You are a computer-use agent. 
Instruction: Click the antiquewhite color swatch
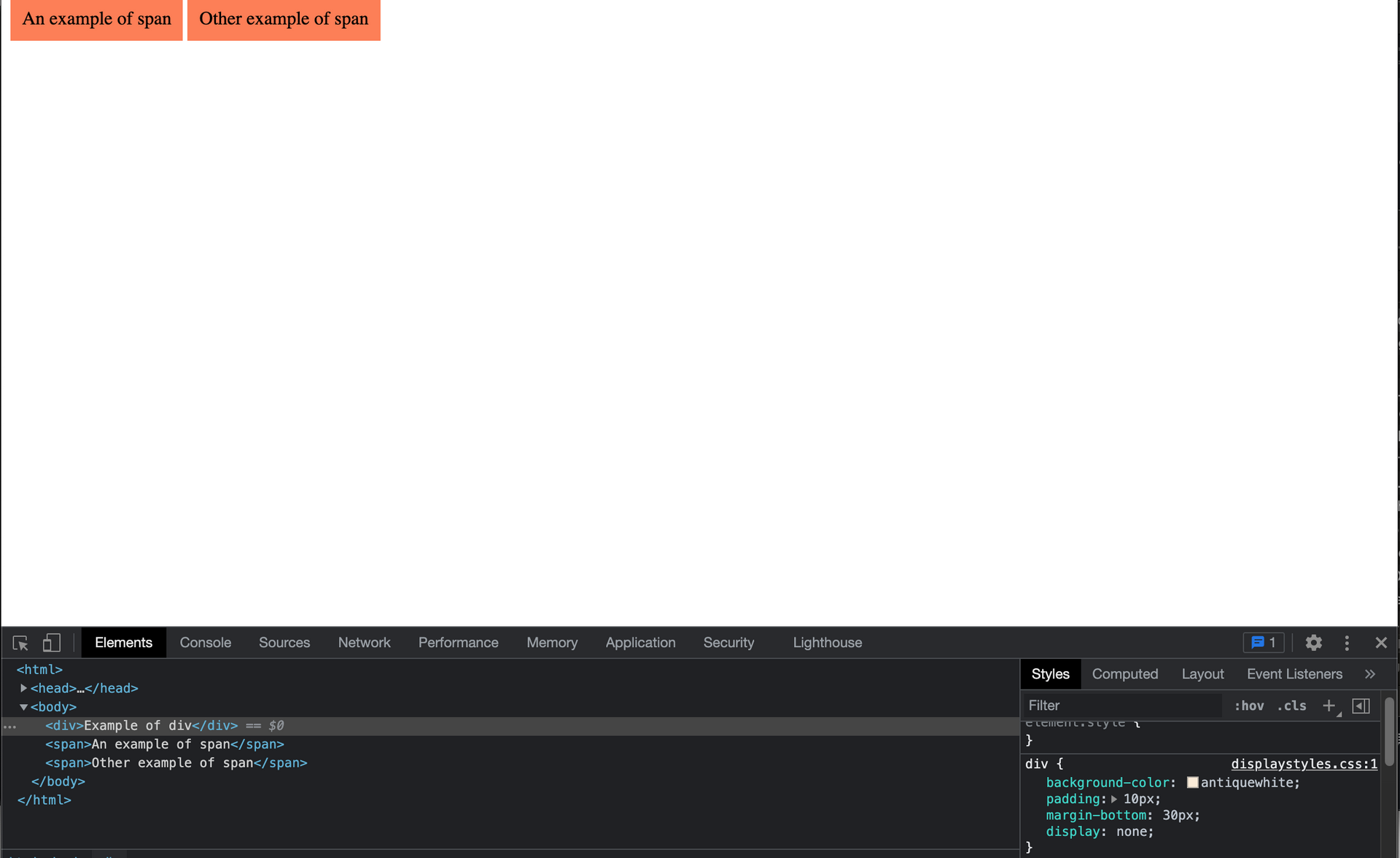[1192, 782]
